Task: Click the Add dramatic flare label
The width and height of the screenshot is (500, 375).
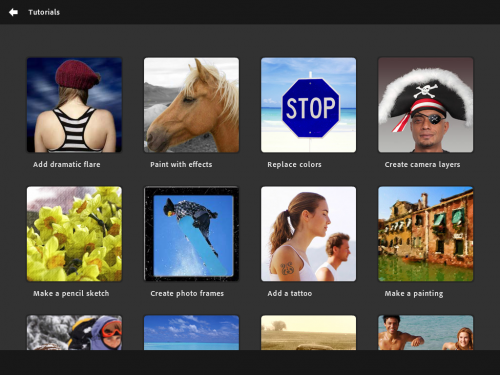Action: [67, 164]
